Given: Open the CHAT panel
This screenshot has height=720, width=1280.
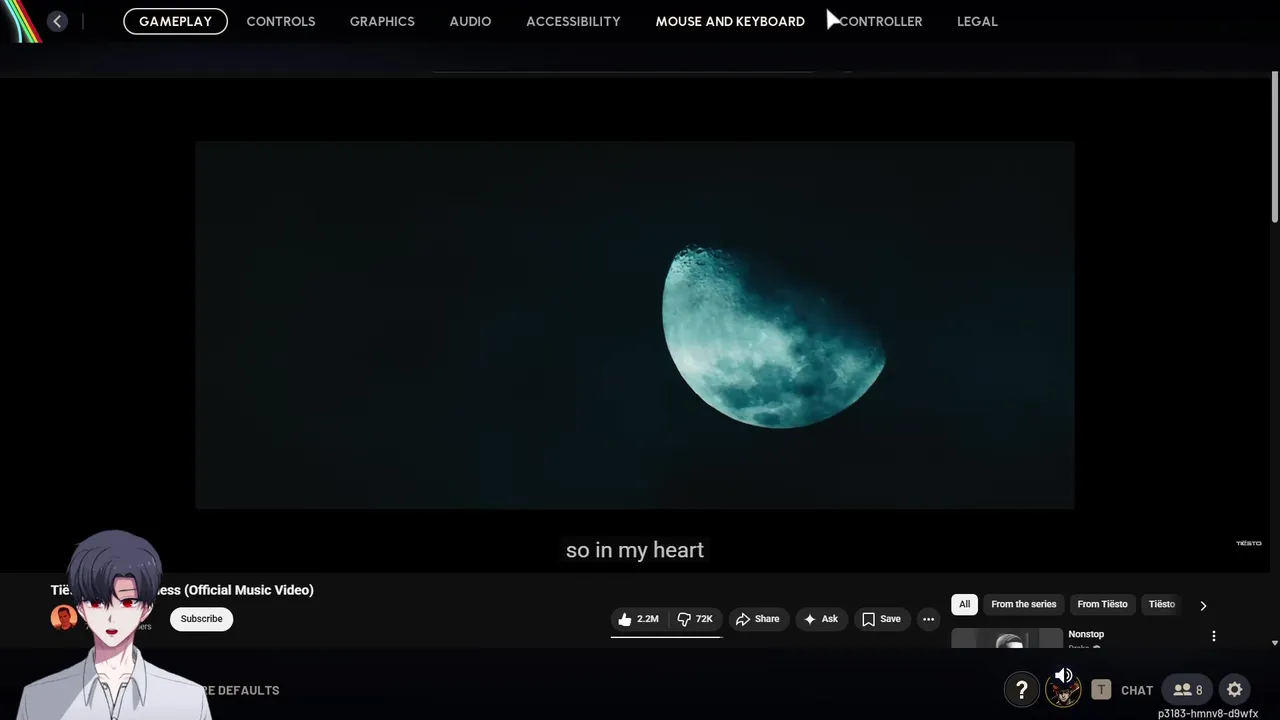Looking at the screenshot, I should [1137, 690].
